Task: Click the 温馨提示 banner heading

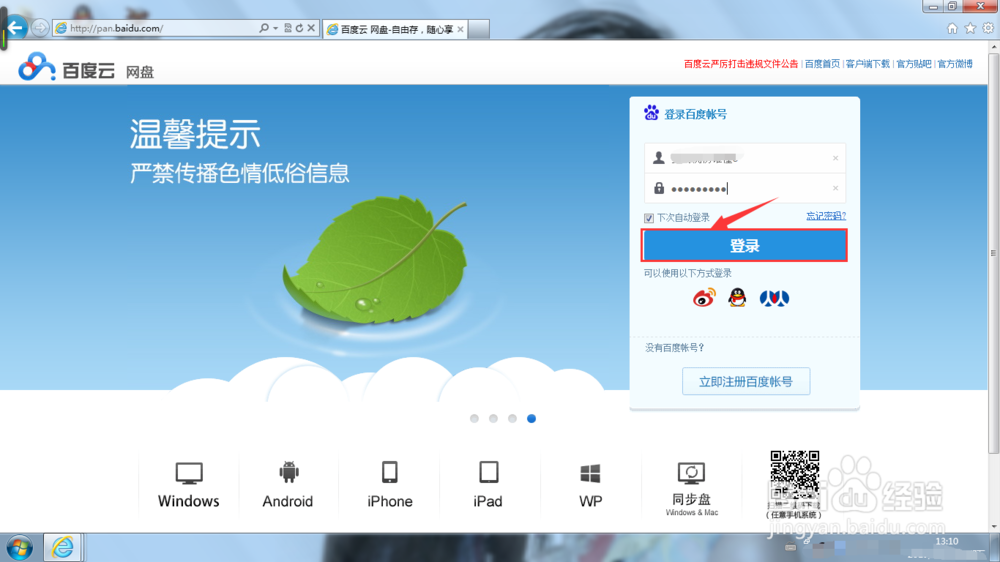Action: pos(195,134)
